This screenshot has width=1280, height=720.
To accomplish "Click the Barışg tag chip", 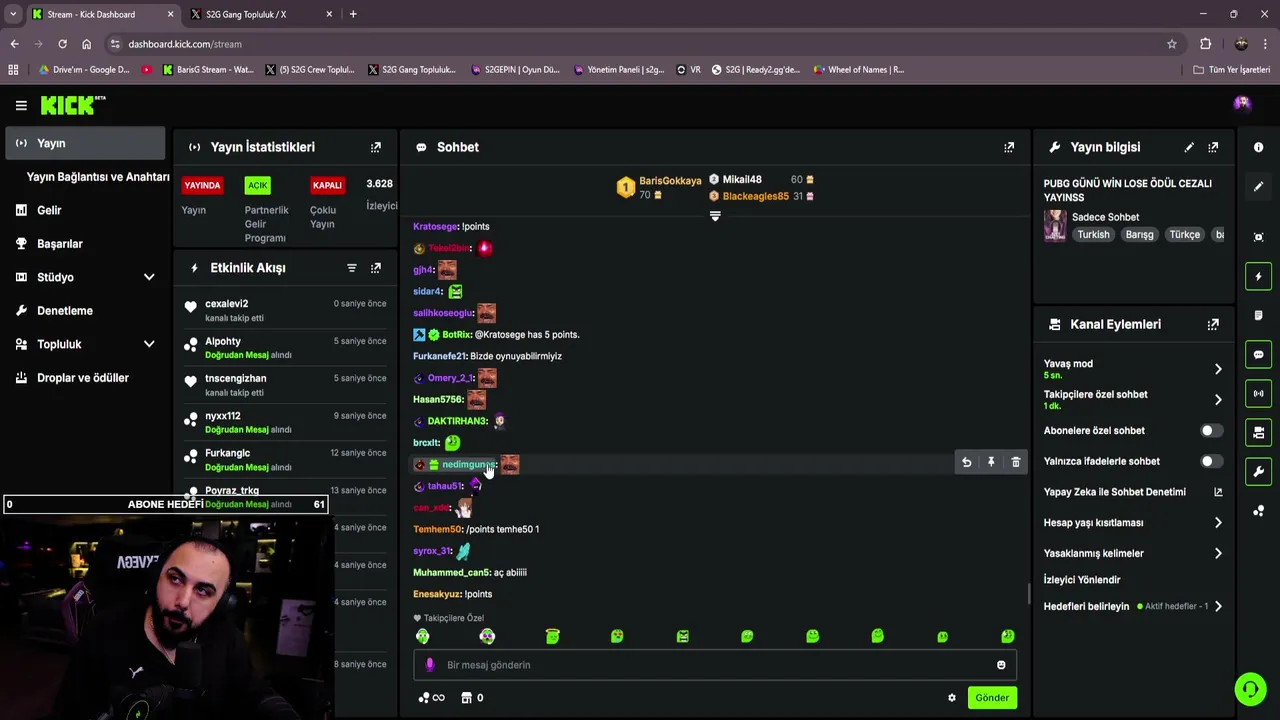I will coord(1139,235).
